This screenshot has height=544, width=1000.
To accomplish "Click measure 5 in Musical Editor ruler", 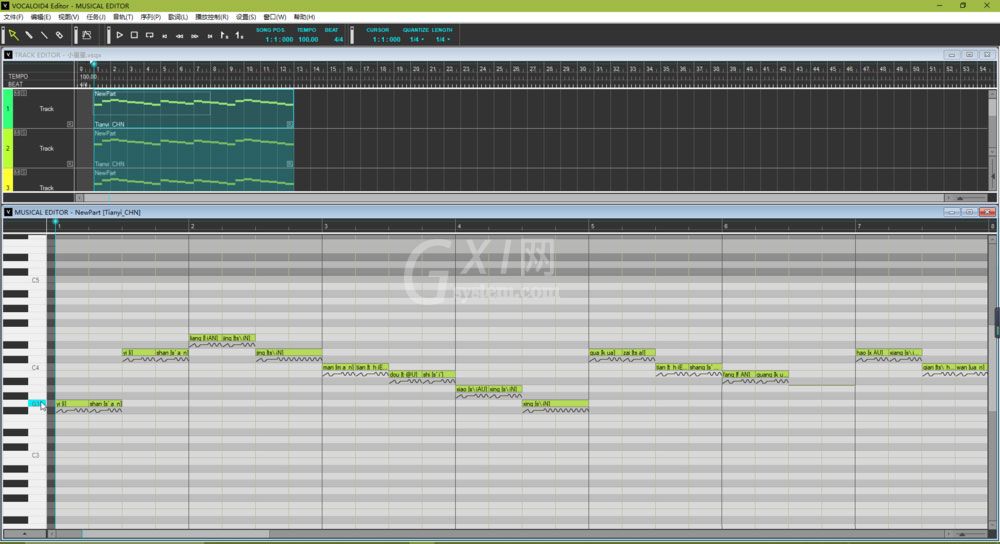I will click(592, 226).
